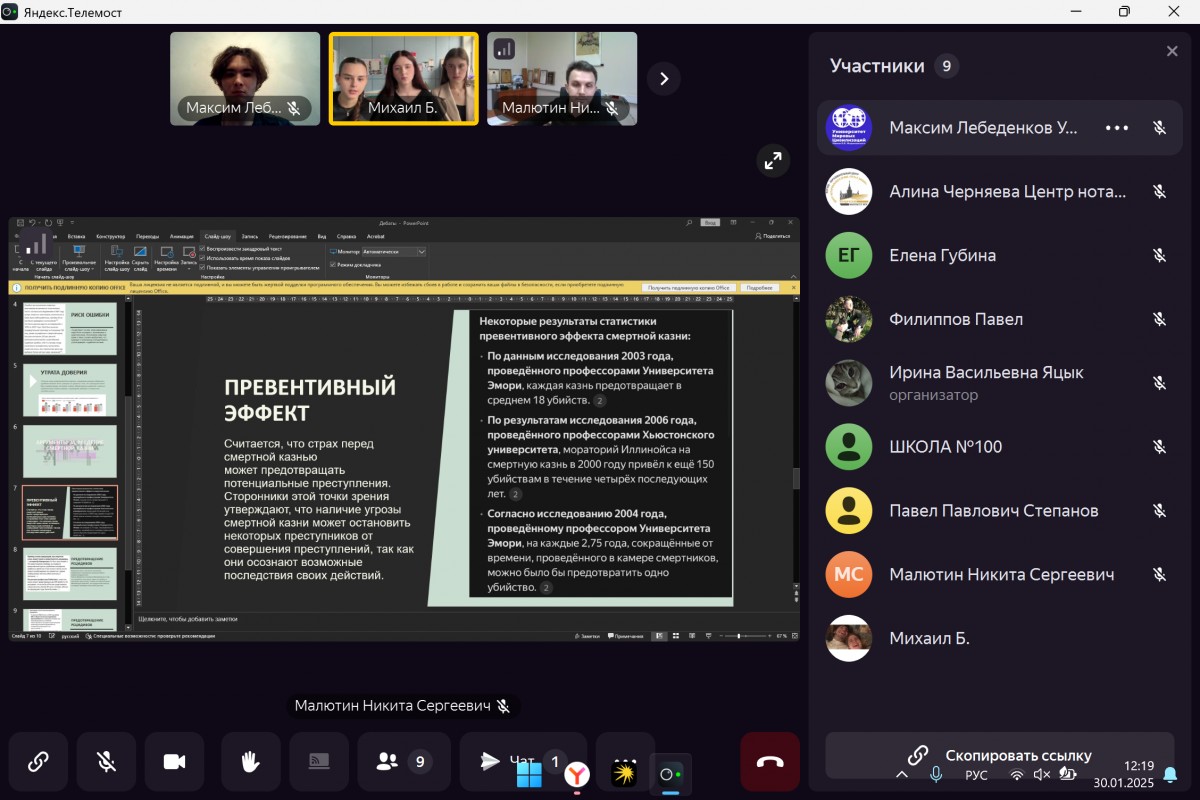Toggle the camera on or off

pyautogui.click(x=174, y=762)
